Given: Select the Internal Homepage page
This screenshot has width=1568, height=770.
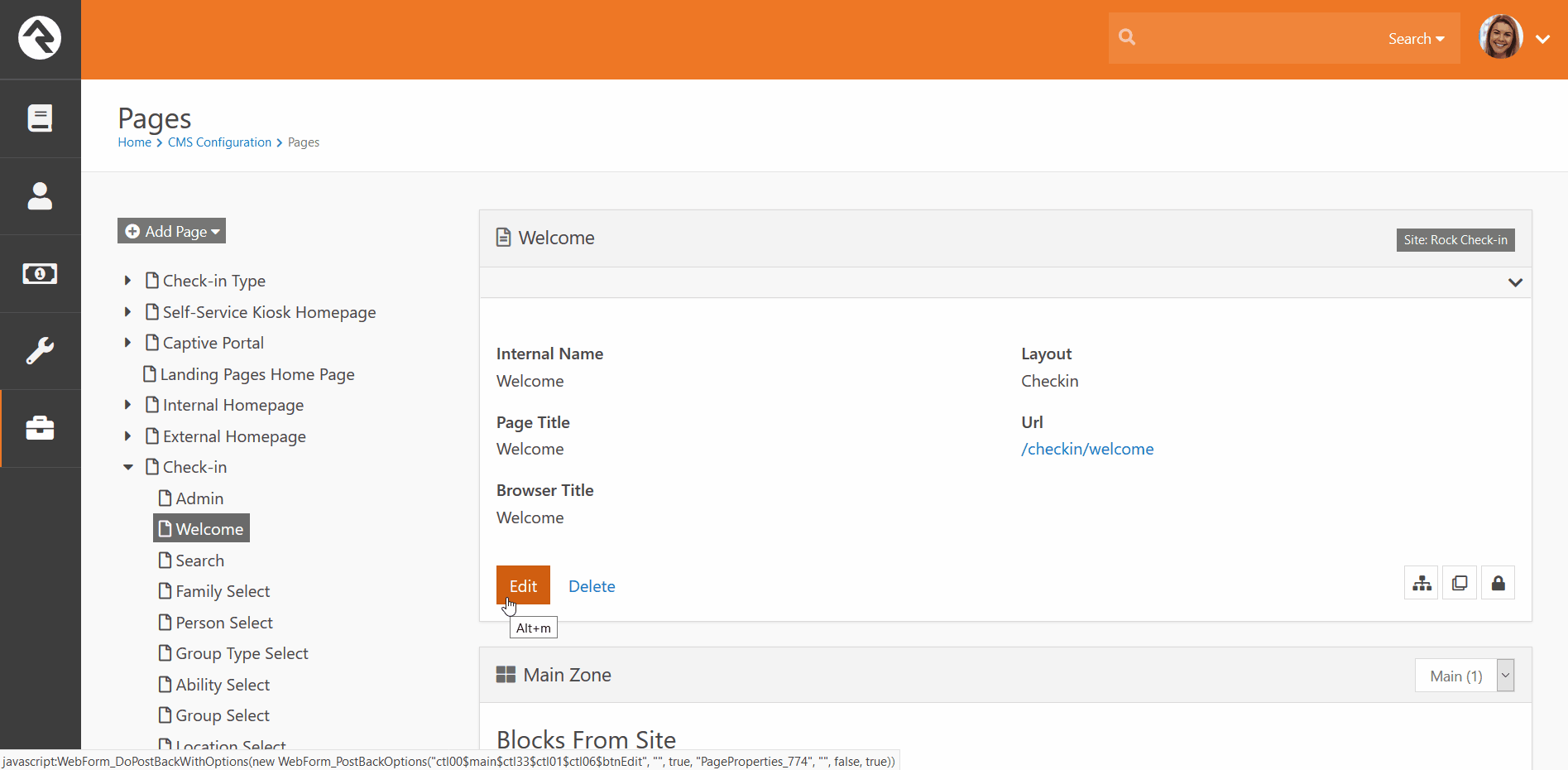Looking at the screenshot, I should 233,405.
